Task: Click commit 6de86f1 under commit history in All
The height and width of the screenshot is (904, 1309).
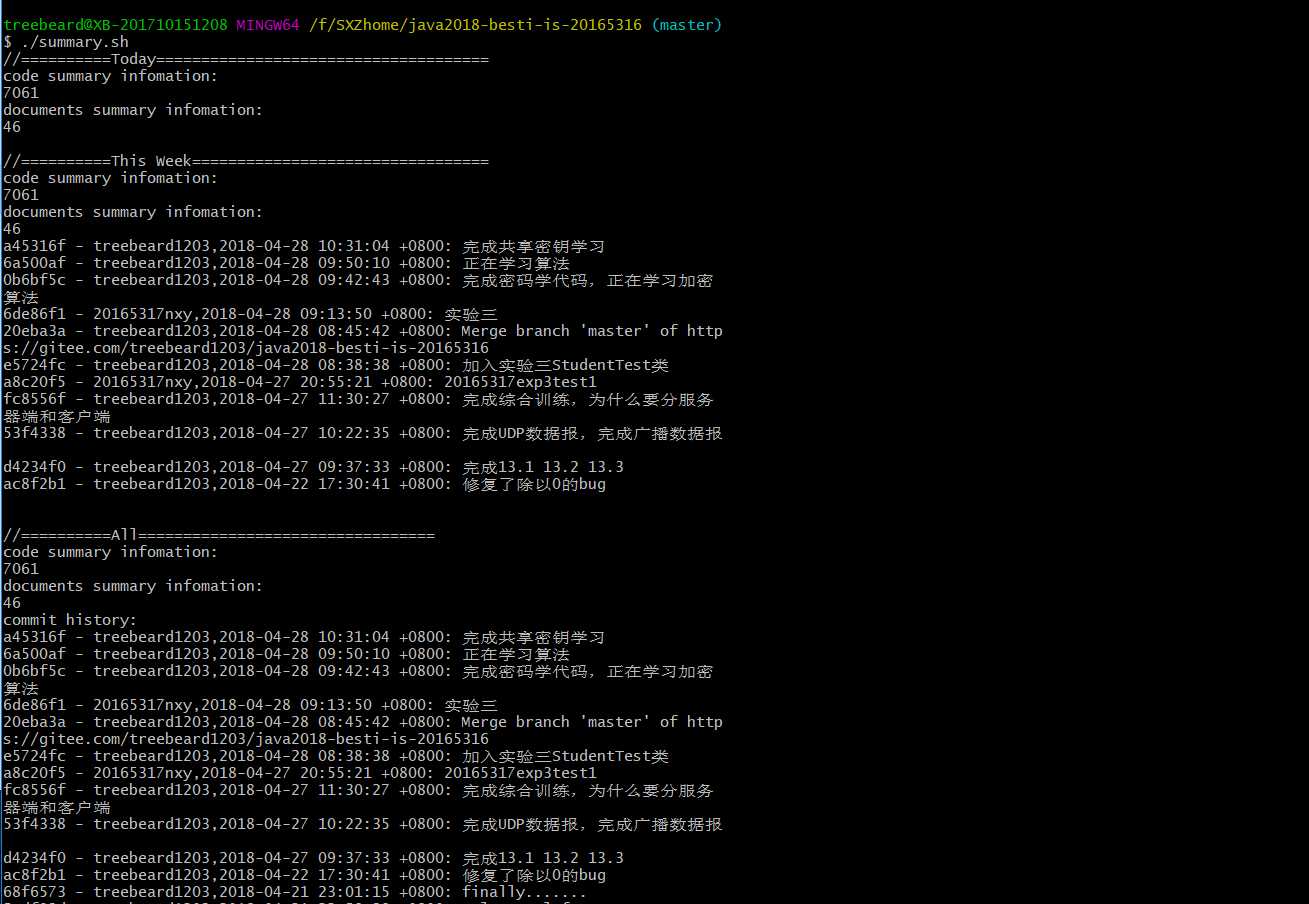Action: [250, 705]
